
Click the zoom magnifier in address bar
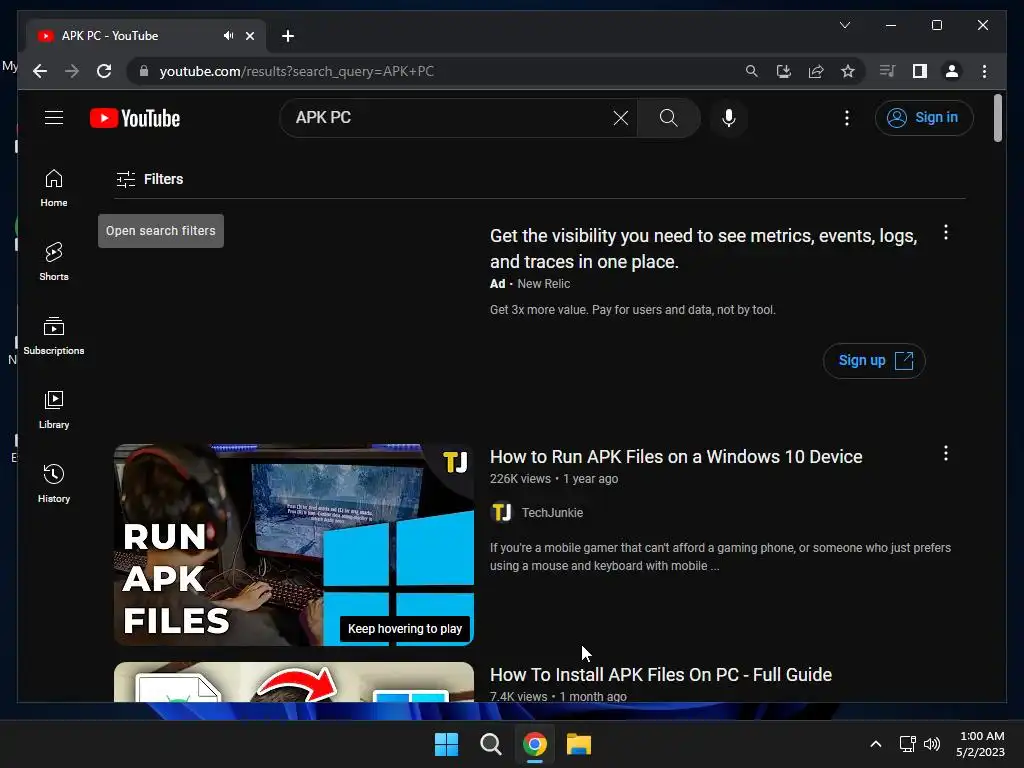point(752,71)
